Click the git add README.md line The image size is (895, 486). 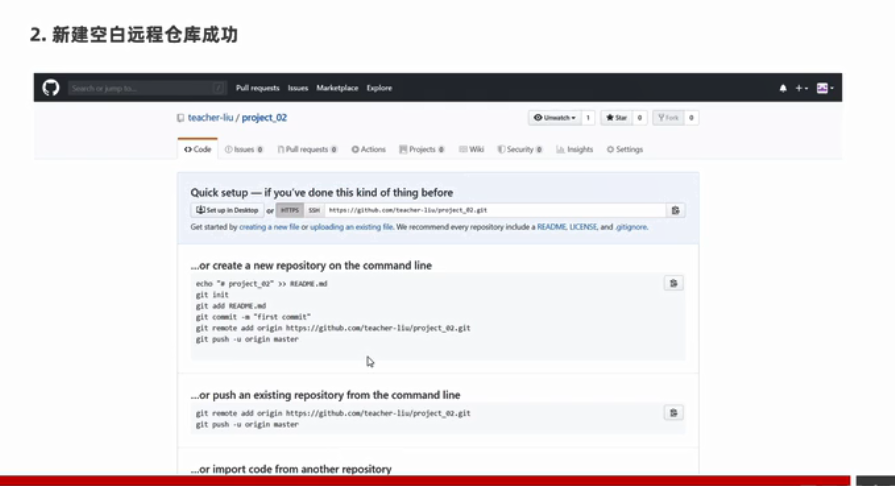pos(231,306)
